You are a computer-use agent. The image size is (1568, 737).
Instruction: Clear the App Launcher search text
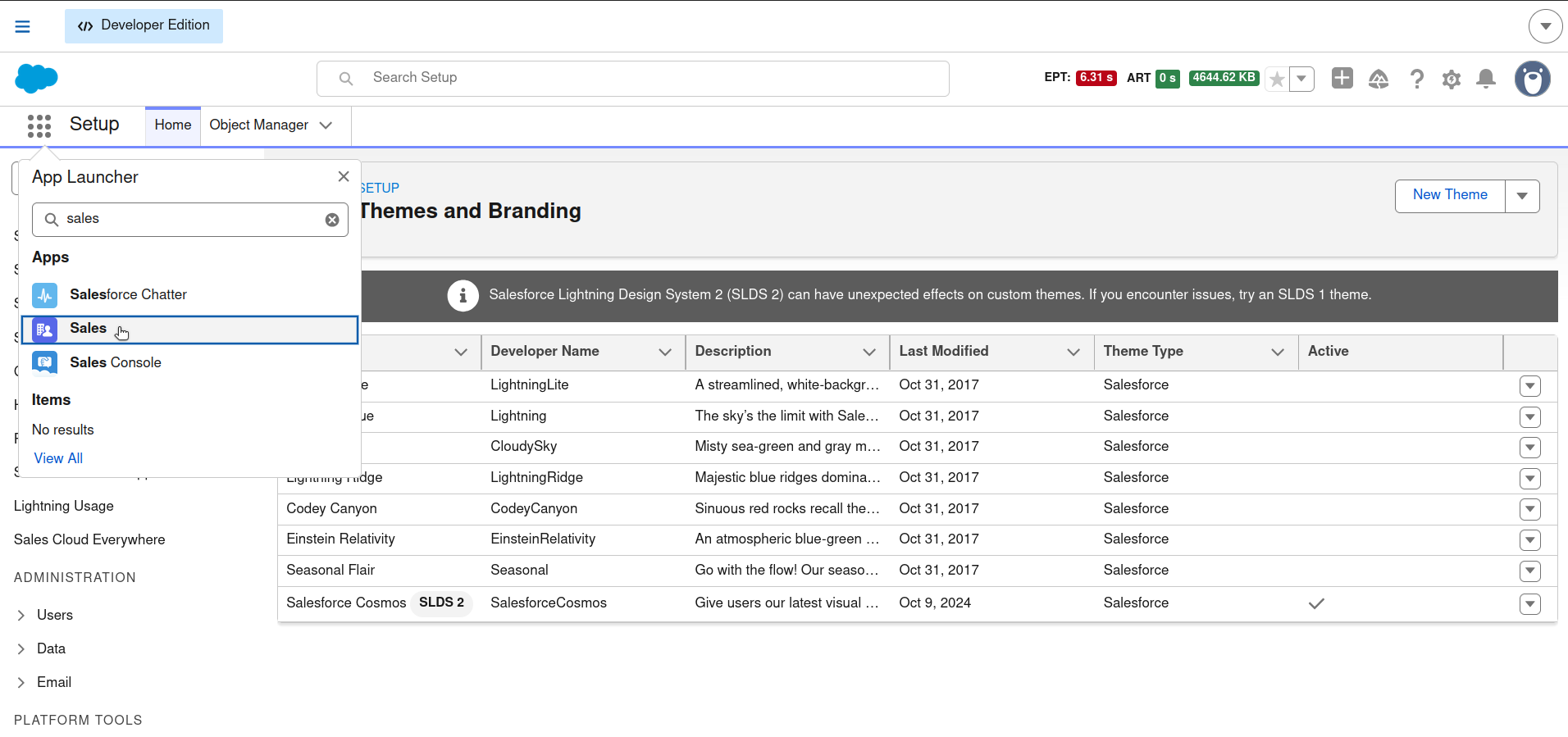tap(332, 220)
